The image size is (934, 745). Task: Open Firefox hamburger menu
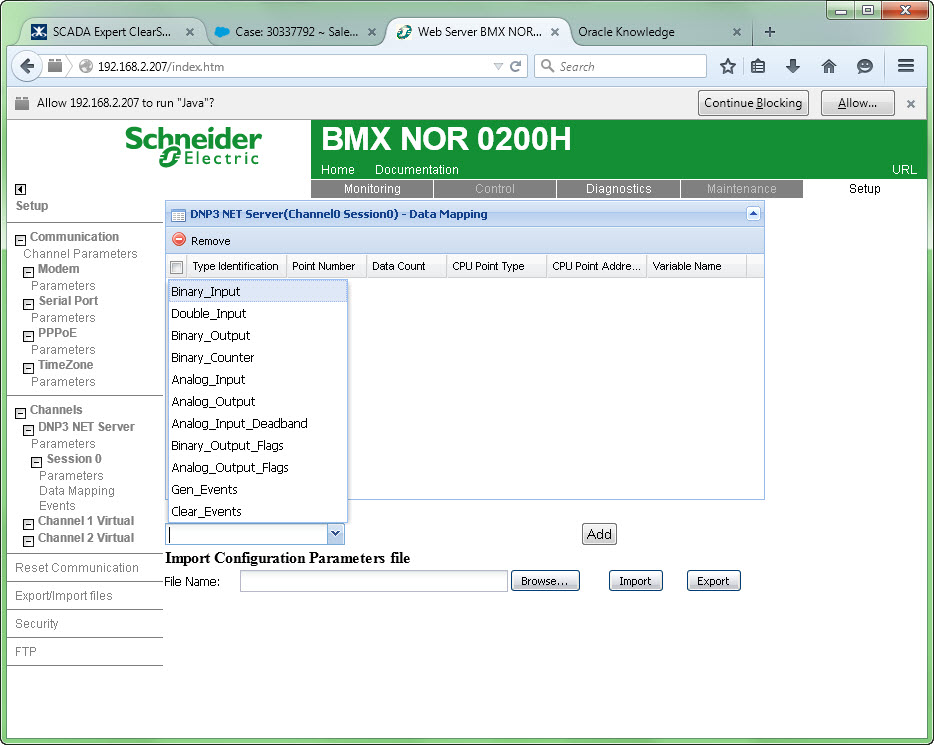click(x=905, y=66)
